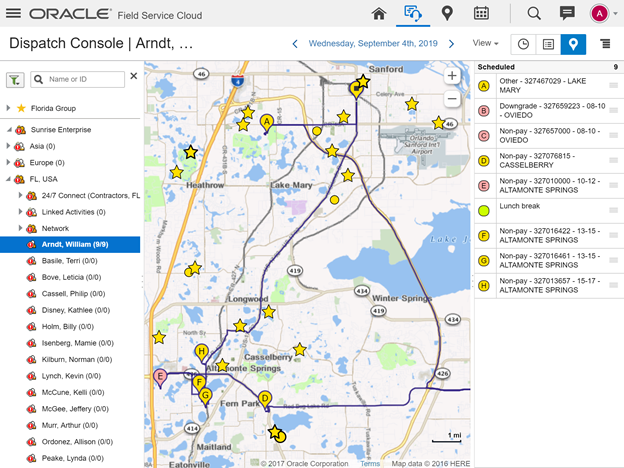Screen dimensions: 624x468
Task: Click the Scheduled list header
Action: coord(549,67)
